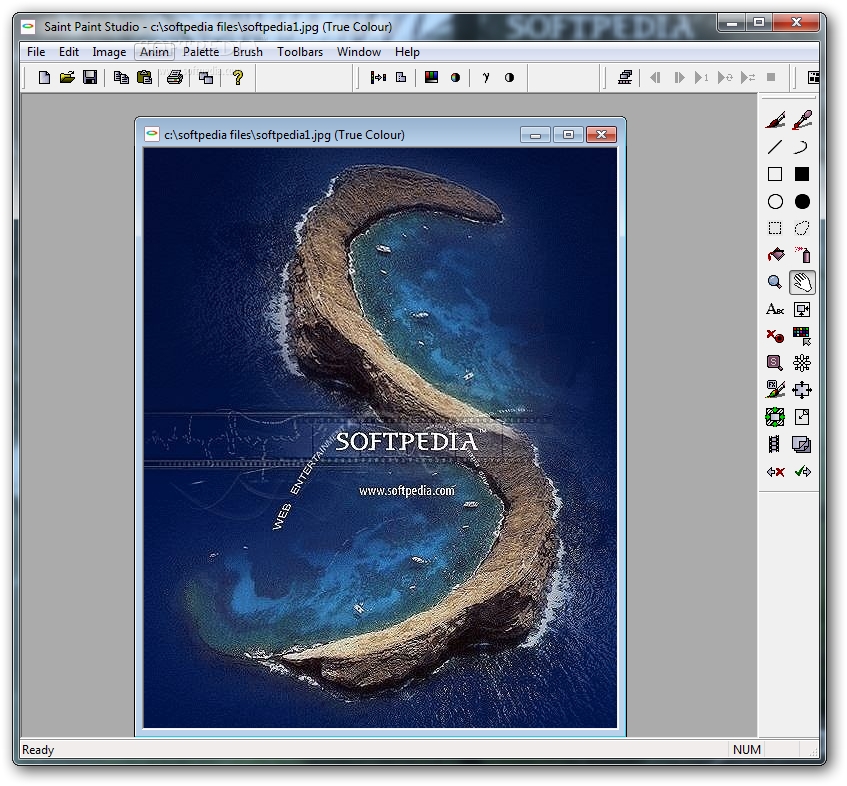This screenshot has width=847, height=786.
Task: Open the File menu
Action: [36, 52]
